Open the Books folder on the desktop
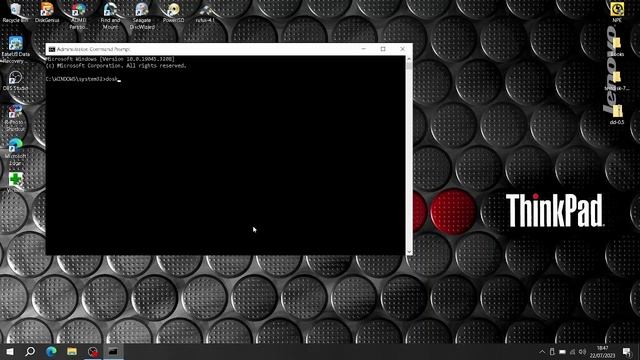 (x=617, y=47)
